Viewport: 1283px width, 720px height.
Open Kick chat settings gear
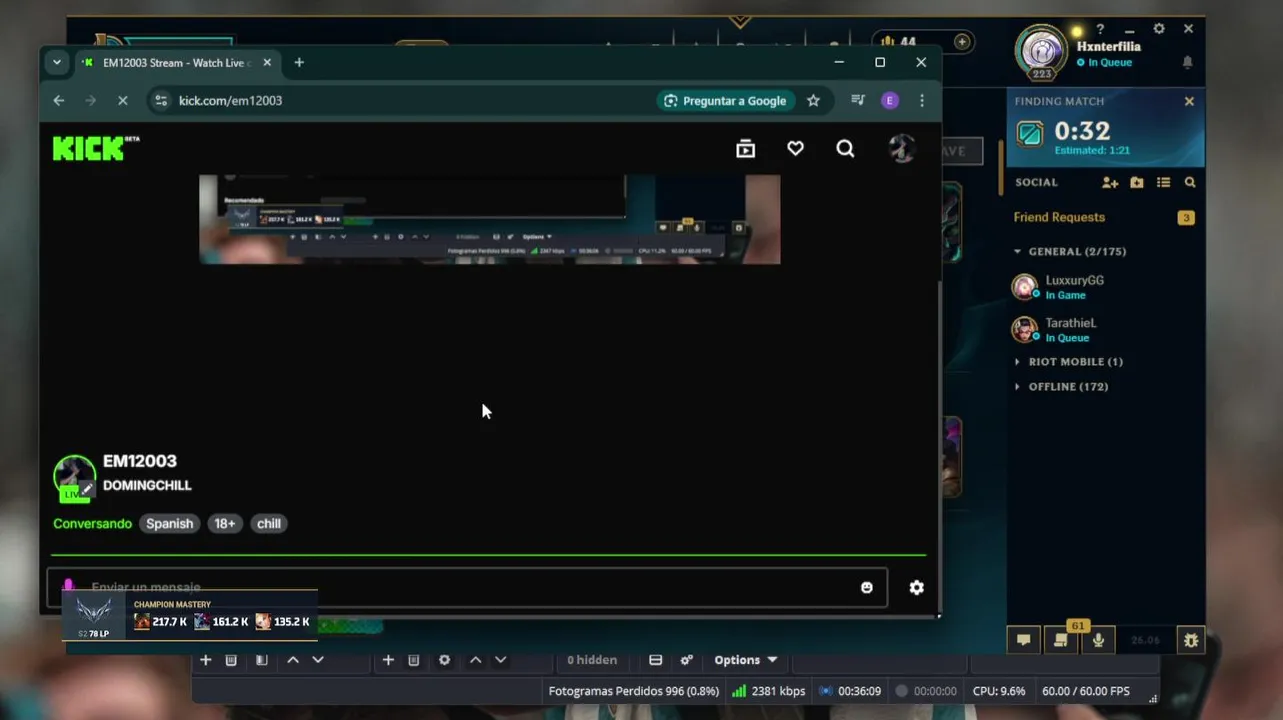(916, 587)
